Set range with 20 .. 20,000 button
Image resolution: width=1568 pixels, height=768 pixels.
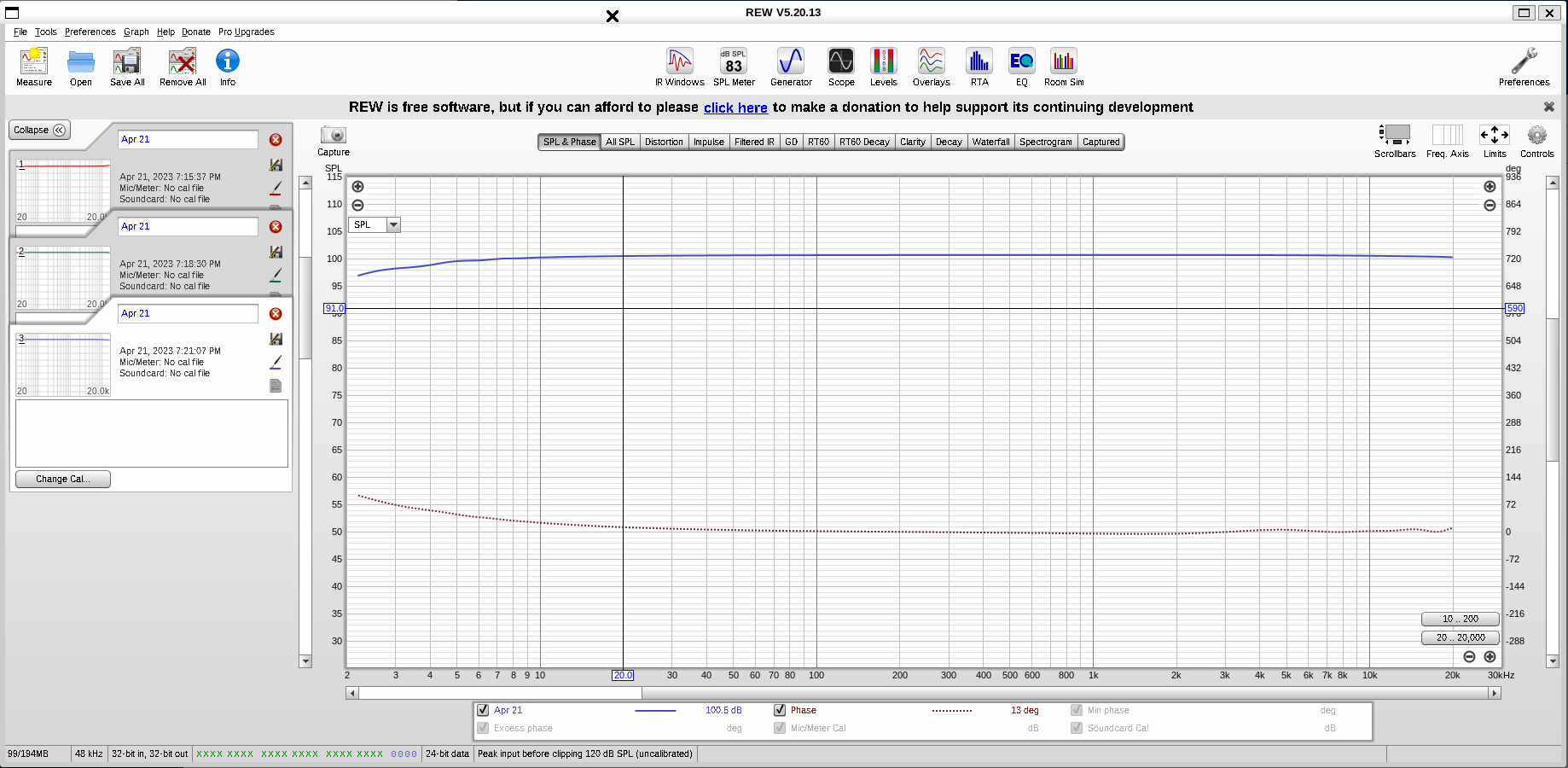(x=1461, y=637)
